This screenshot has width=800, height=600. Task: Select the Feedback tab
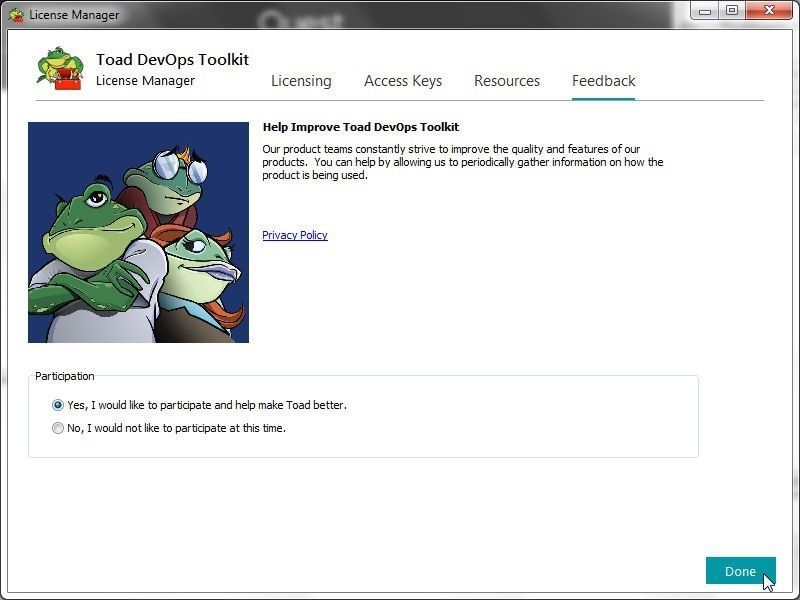[x=604, y=81]
